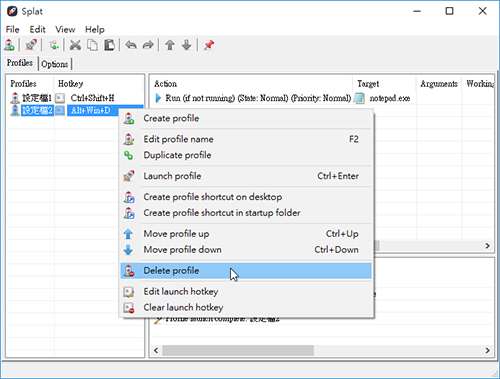The height and width of the screenshot is (379, 500).
Task: Click right arrow of the actions list scrollbar
Action: (x=487, y=246)
